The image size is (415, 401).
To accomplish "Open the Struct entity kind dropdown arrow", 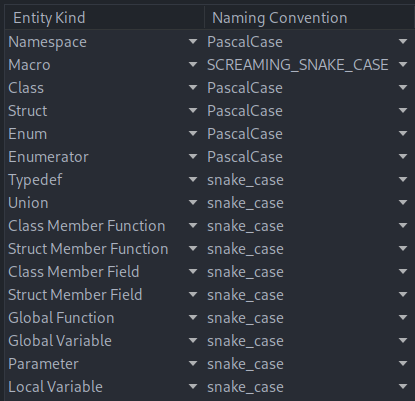I will tap(193, 111).
